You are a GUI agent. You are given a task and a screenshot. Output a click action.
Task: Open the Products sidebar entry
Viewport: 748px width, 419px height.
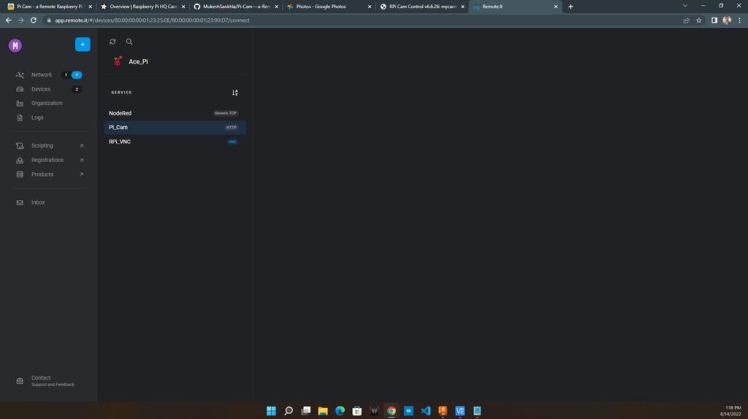tap(42, 174)
